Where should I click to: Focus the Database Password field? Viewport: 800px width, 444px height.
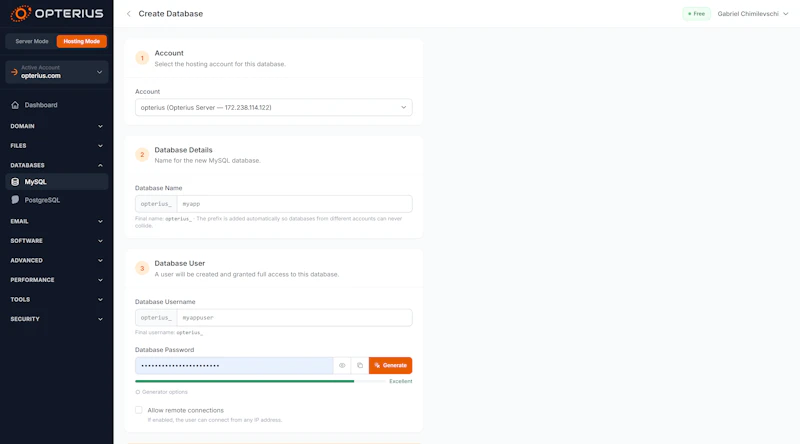coord(234,365)
